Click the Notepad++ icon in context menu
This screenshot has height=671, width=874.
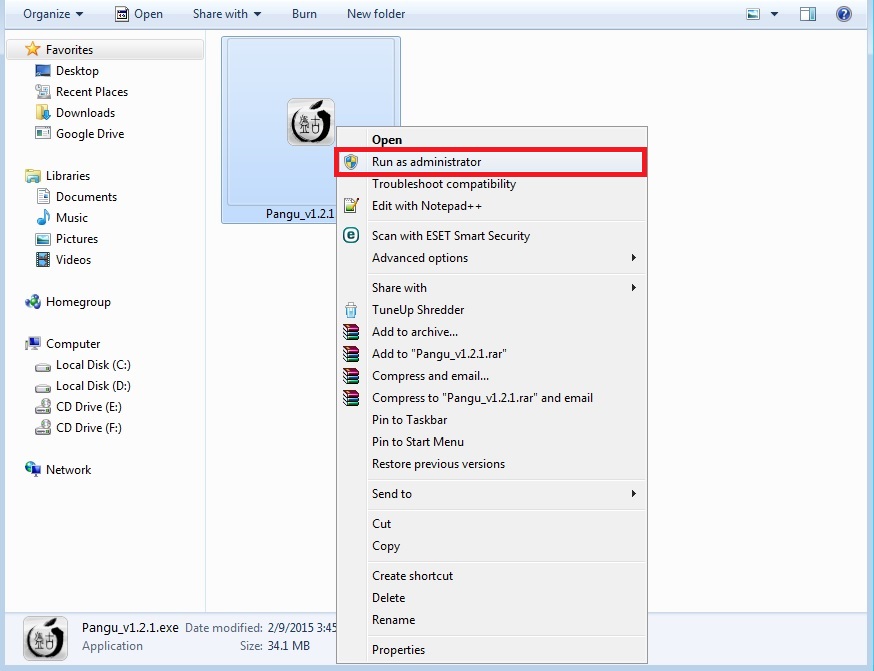tap(351, 206)
